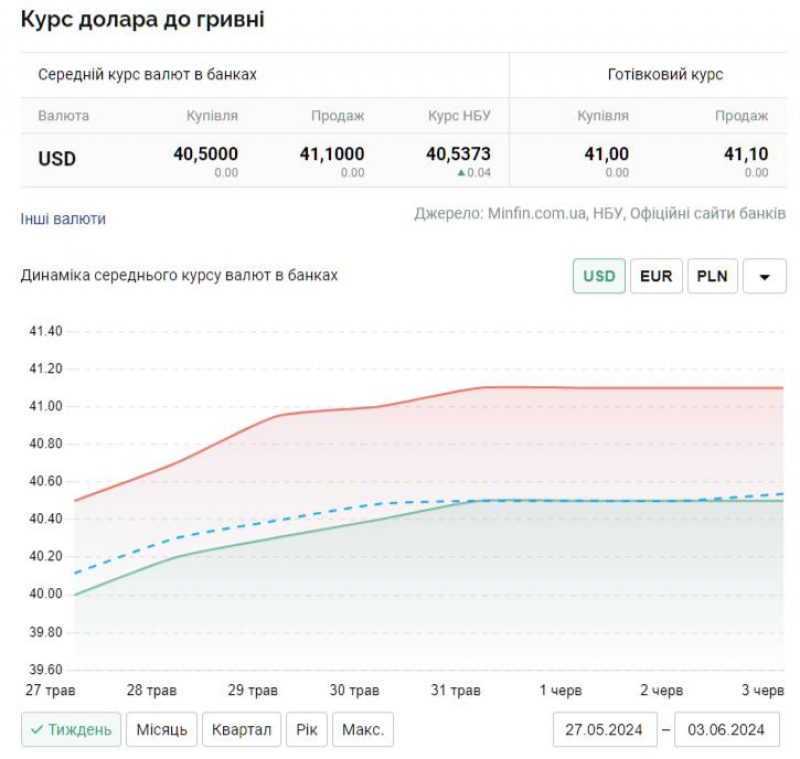
Task: Click the cash sale rate 41,10
Action: 746,154
